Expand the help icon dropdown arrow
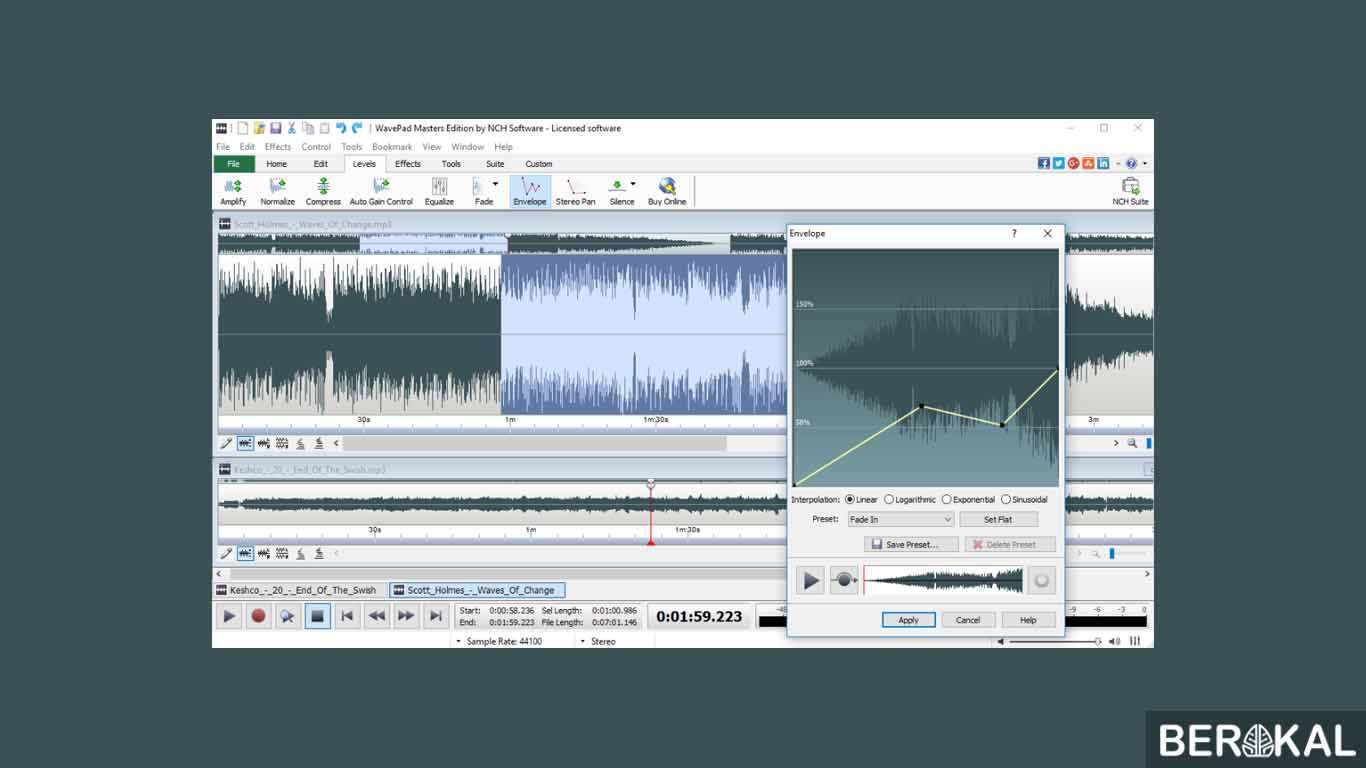 pyautogui.click(x=1145, y=163)
